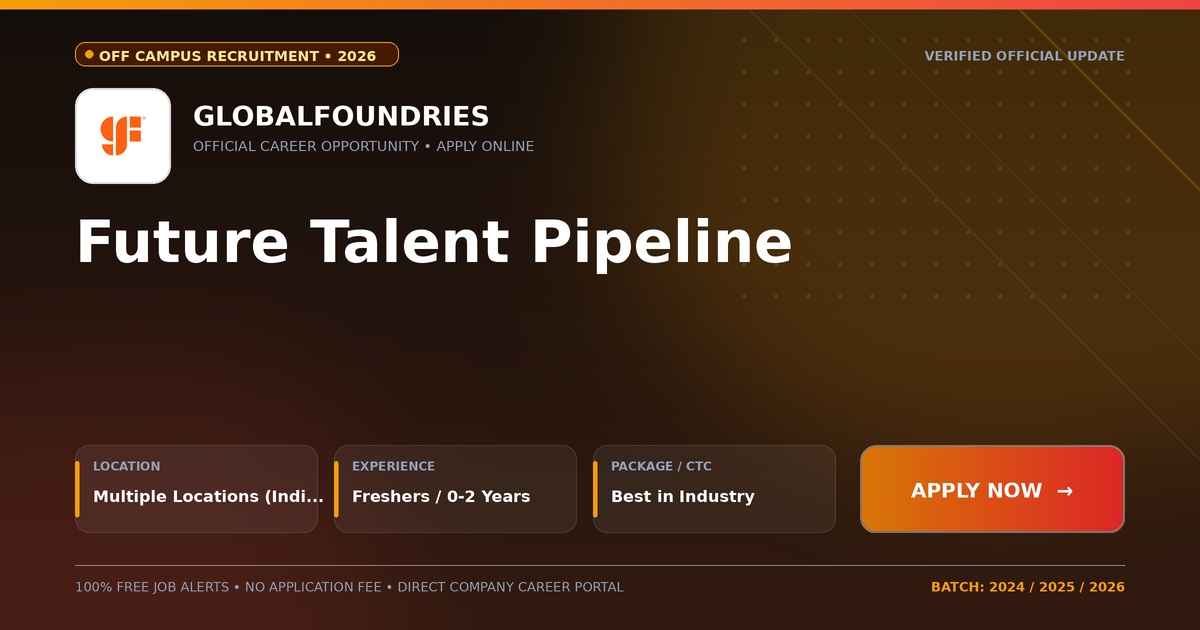
Task: Click the orange accent bar on Location card
Action: 77,489
